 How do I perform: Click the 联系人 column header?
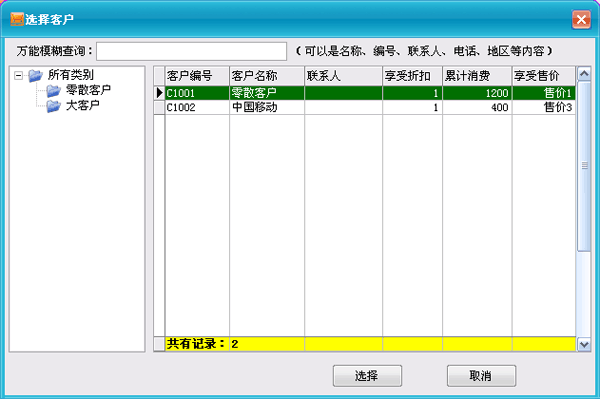(344, 76)
